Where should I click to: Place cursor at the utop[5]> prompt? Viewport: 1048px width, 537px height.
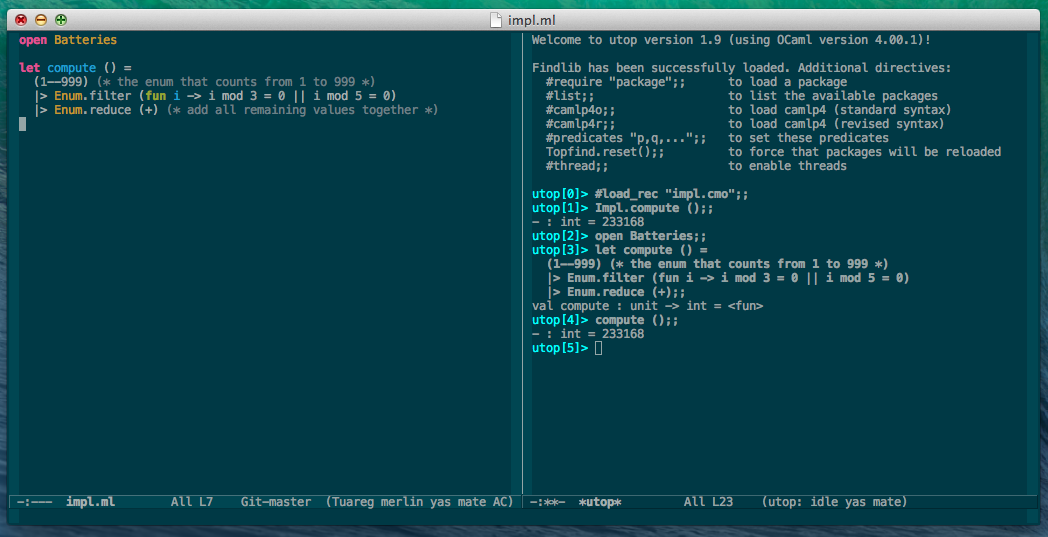(598, 348)
